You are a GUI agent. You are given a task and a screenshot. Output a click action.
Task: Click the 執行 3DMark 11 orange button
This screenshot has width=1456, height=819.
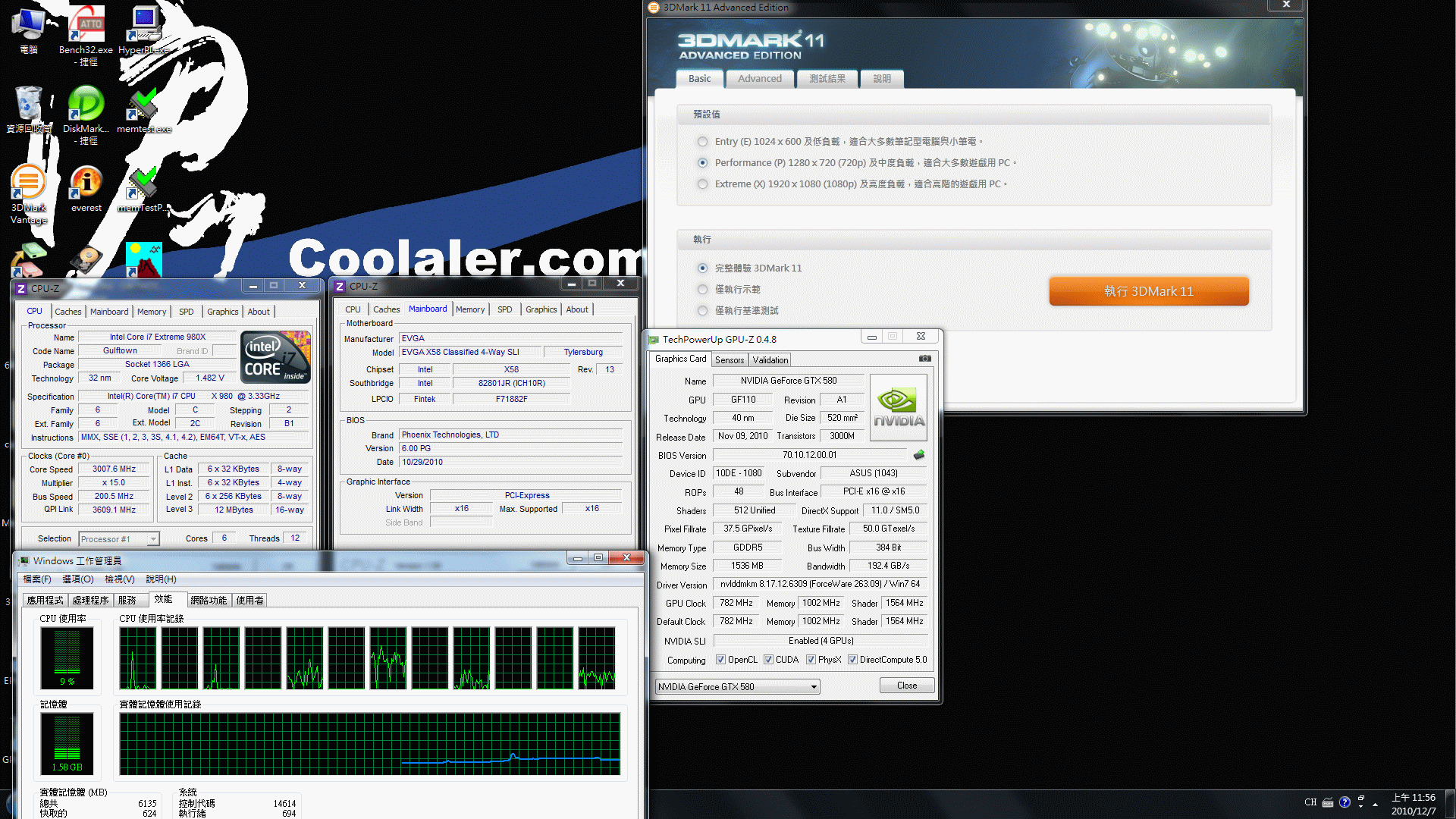click(x=1149, y=291)
